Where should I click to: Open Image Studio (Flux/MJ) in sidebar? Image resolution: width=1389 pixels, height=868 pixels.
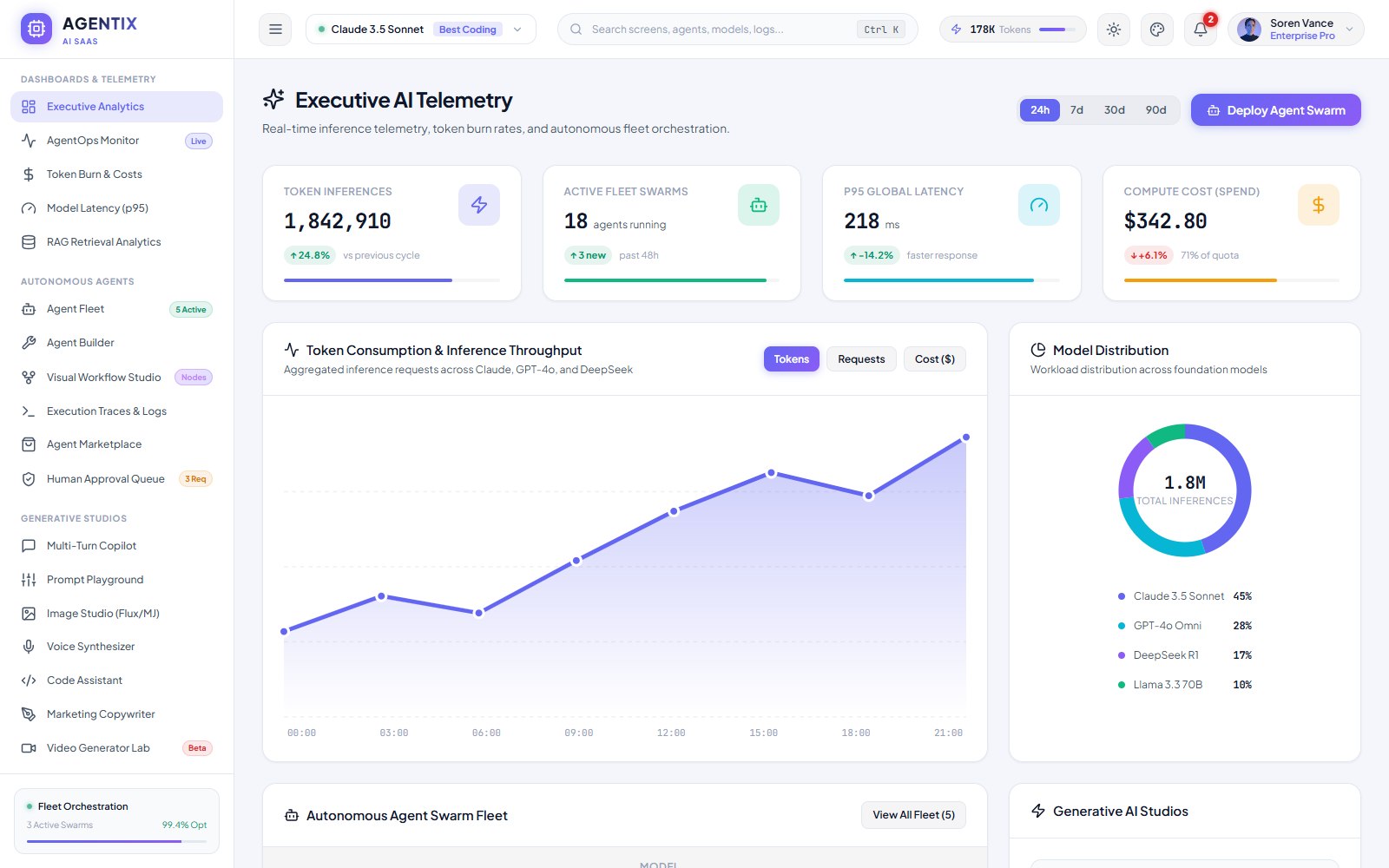[x=116, y=614]
